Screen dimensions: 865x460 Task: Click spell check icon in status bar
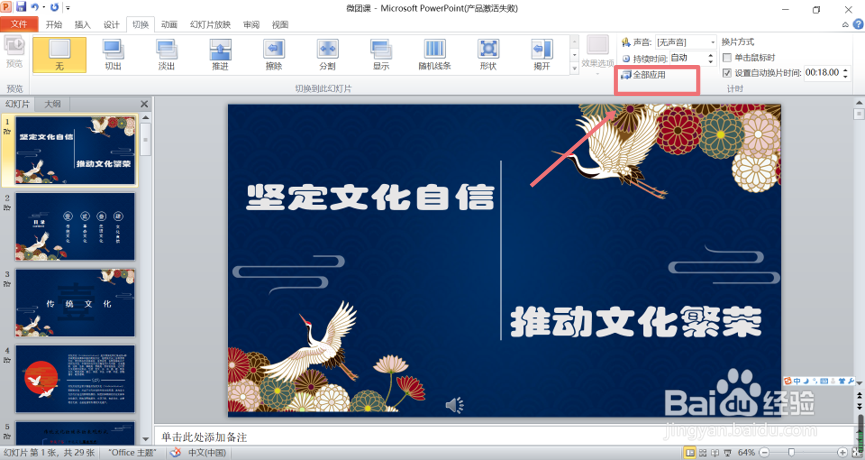pos(175,453)
